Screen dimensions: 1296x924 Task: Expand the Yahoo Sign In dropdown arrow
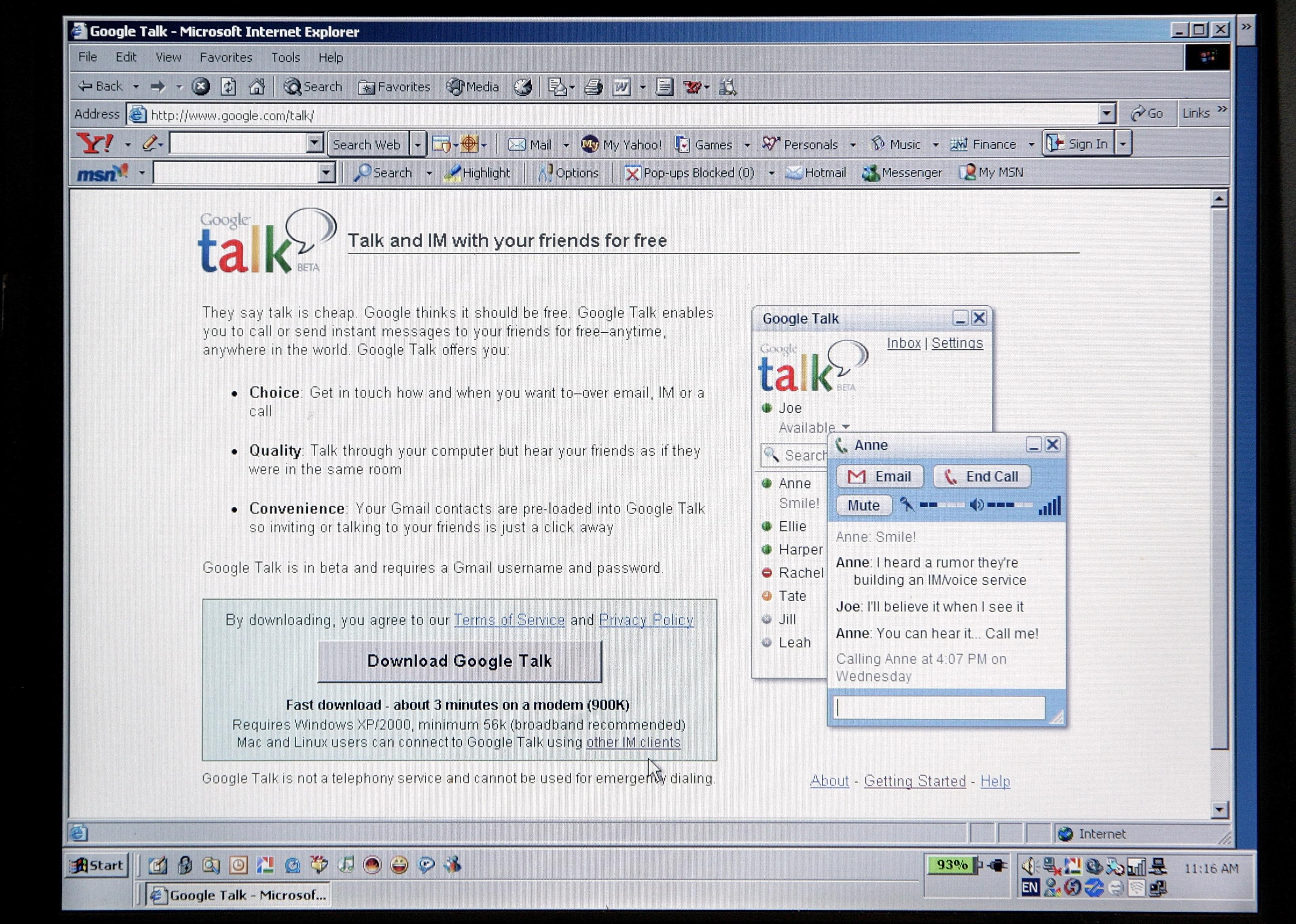pos(1123,143)
